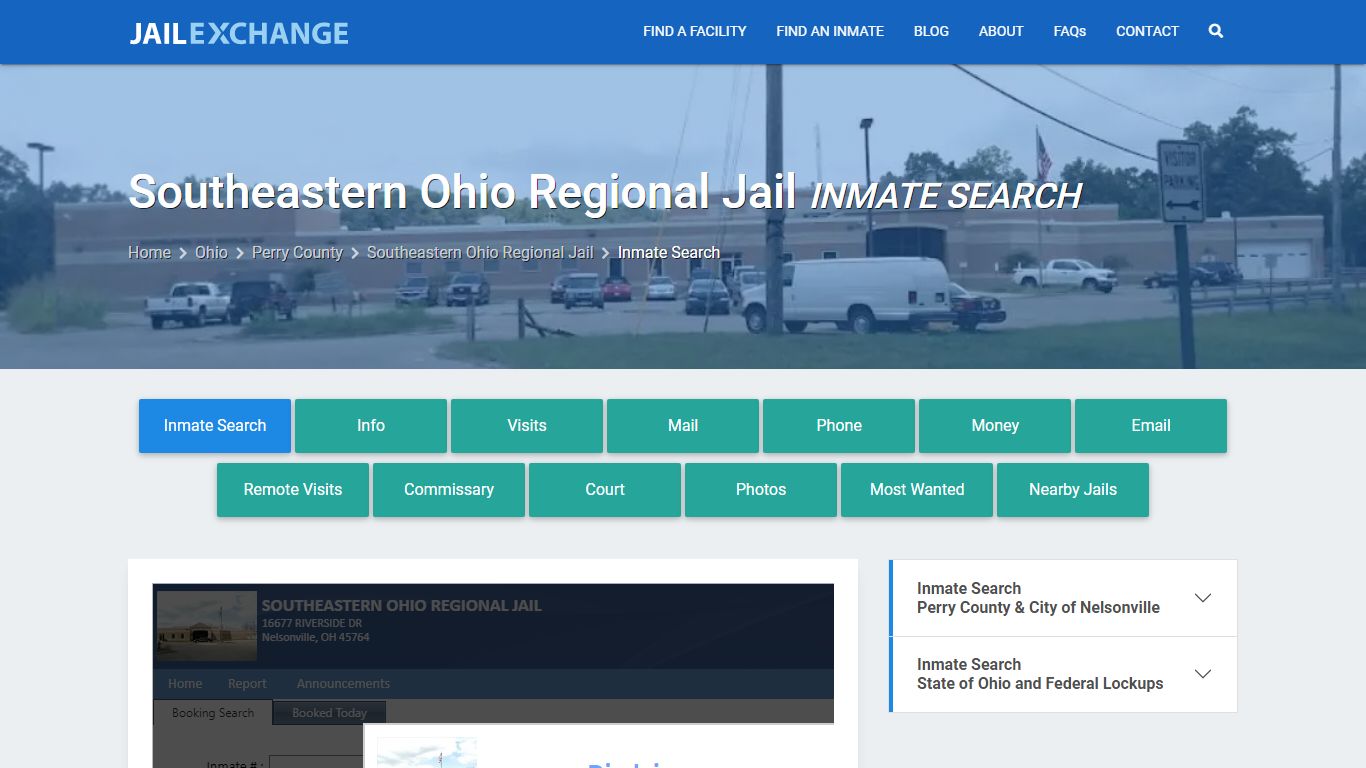Click Report in the embedded jail site menu
The image size is (1366, 768).
[x=247, y=684]
